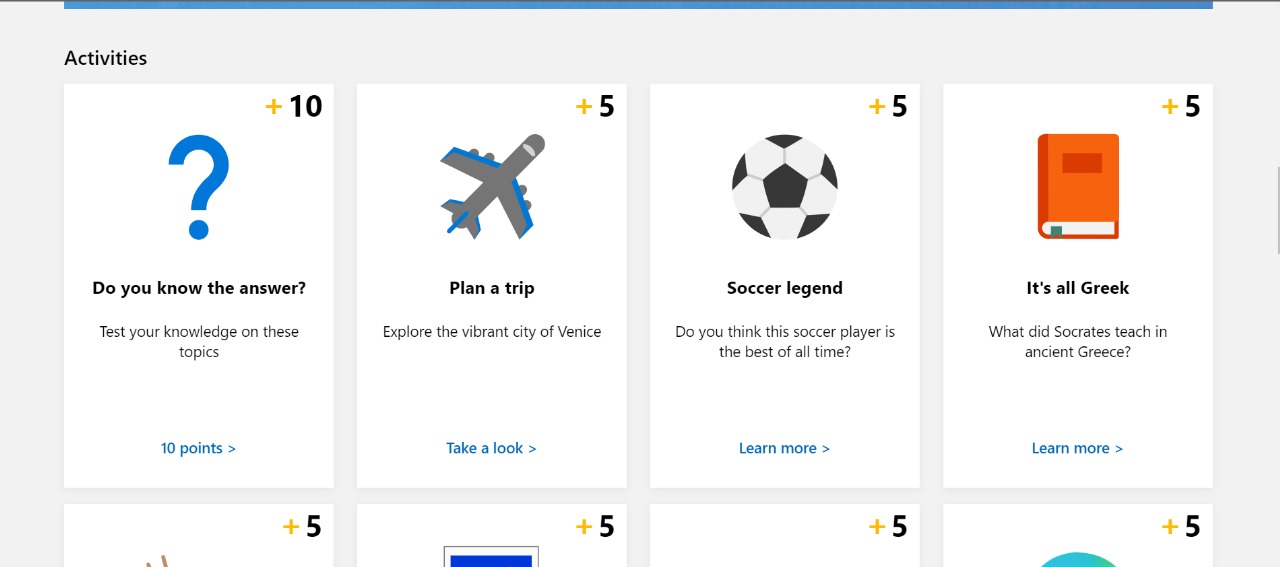Viewport: 1280px width, 567px height.
Task: Click the orange book icon
Action: coord(1078,187)
